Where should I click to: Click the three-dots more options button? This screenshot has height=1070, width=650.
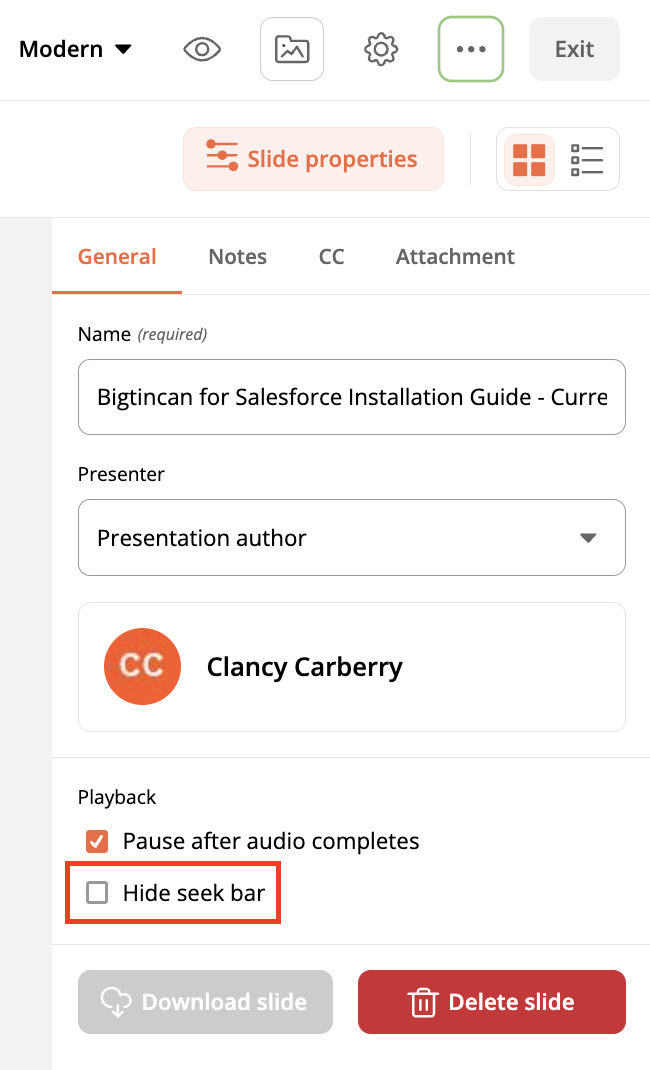click(471, 49)
